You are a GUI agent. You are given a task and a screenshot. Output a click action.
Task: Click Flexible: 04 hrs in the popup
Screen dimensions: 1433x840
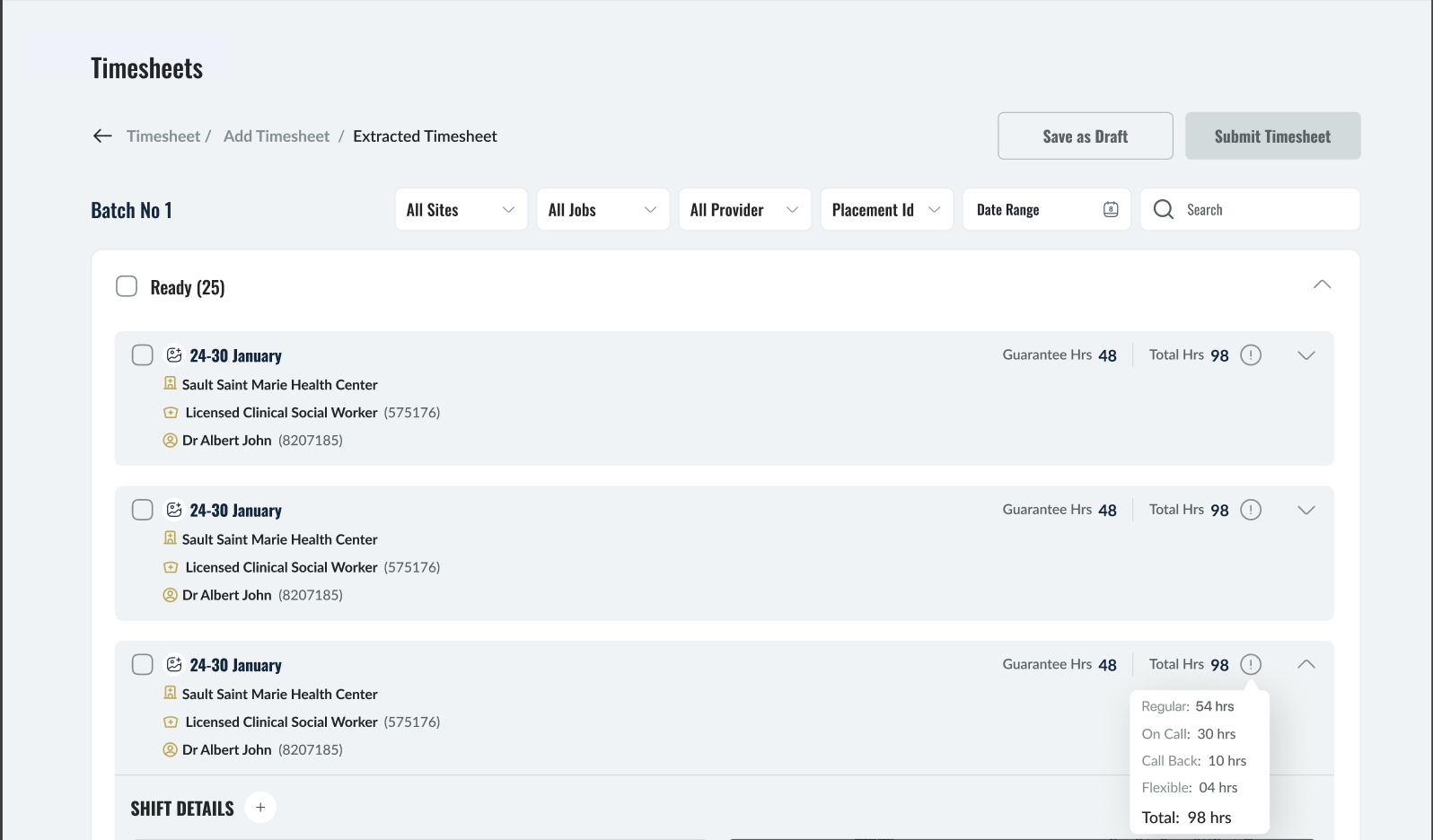[1190, 788]
